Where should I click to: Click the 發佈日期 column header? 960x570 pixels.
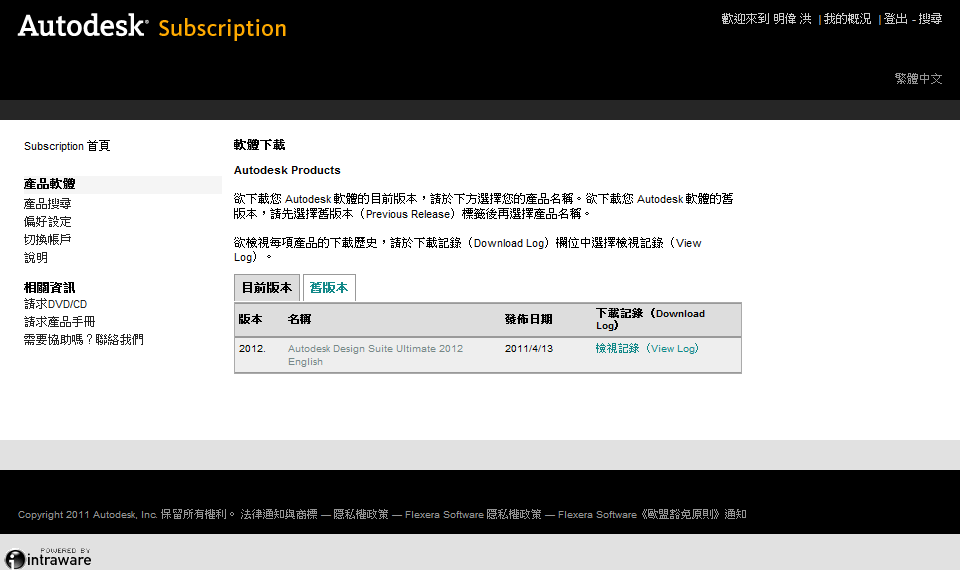528,319
